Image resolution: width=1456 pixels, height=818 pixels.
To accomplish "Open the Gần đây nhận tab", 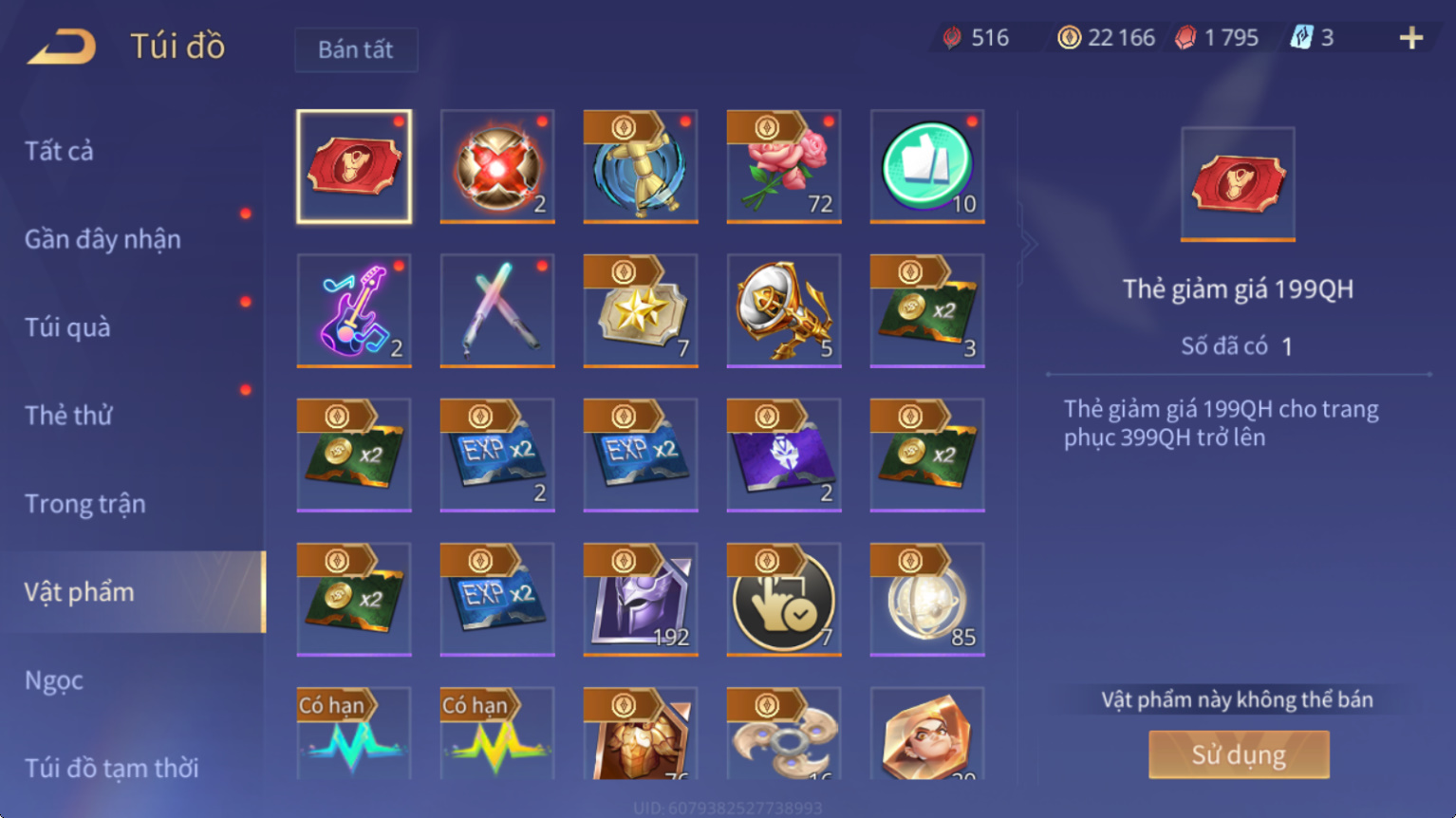I will 103,239.
